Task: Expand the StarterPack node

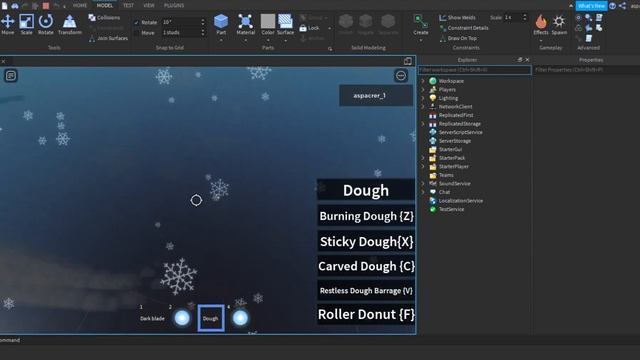Action: click(x=423, y=158)
